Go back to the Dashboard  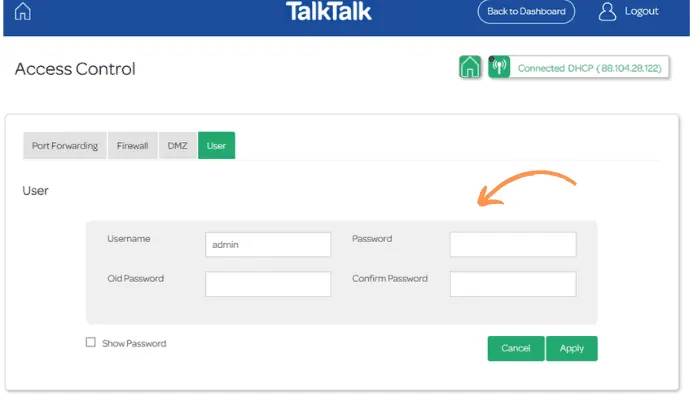click(x=526, y=12)
